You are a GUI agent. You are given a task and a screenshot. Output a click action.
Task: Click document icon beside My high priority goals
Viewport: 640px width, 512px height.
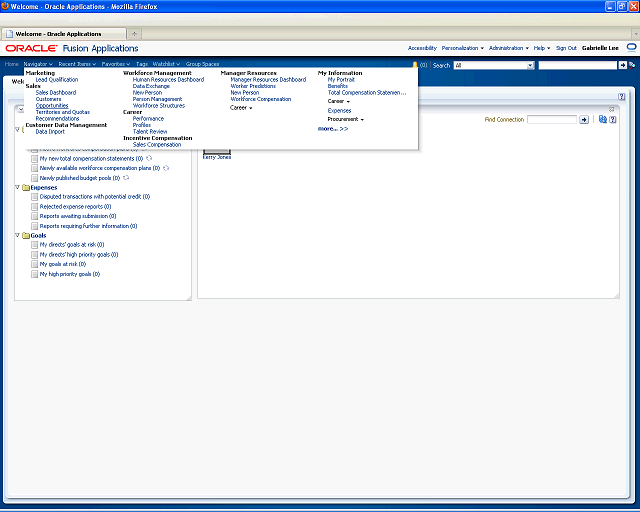coord(35,274)
